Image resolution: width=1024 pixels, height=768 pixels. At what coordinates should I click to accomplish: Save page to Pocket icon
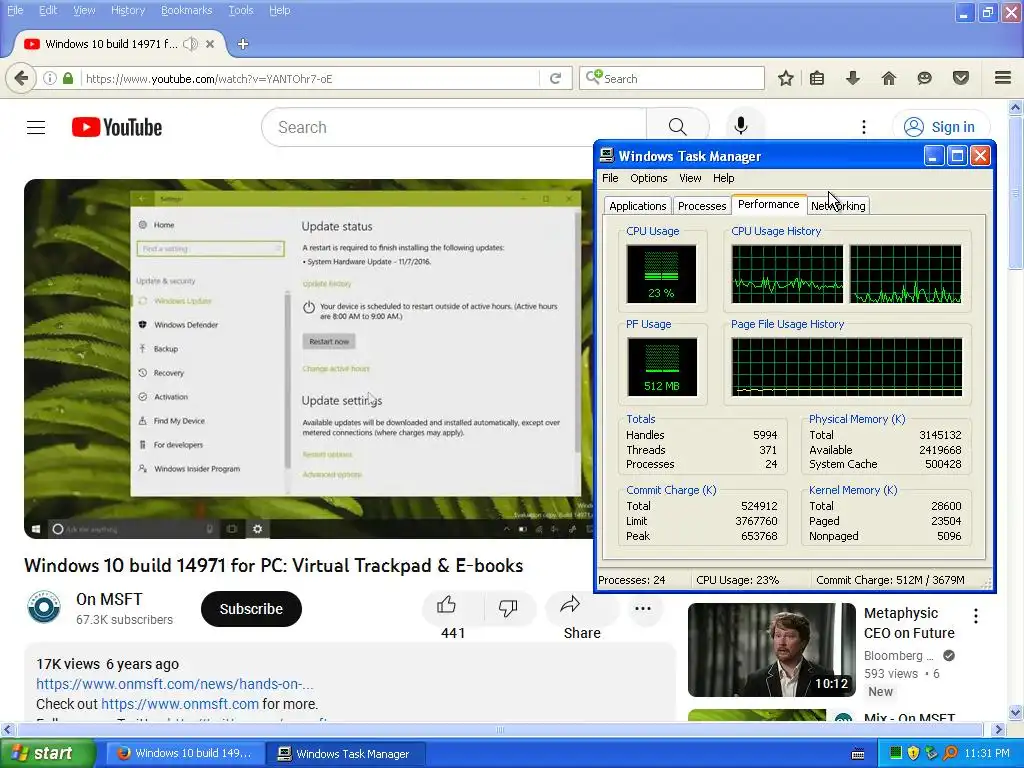tap(961, 78)
